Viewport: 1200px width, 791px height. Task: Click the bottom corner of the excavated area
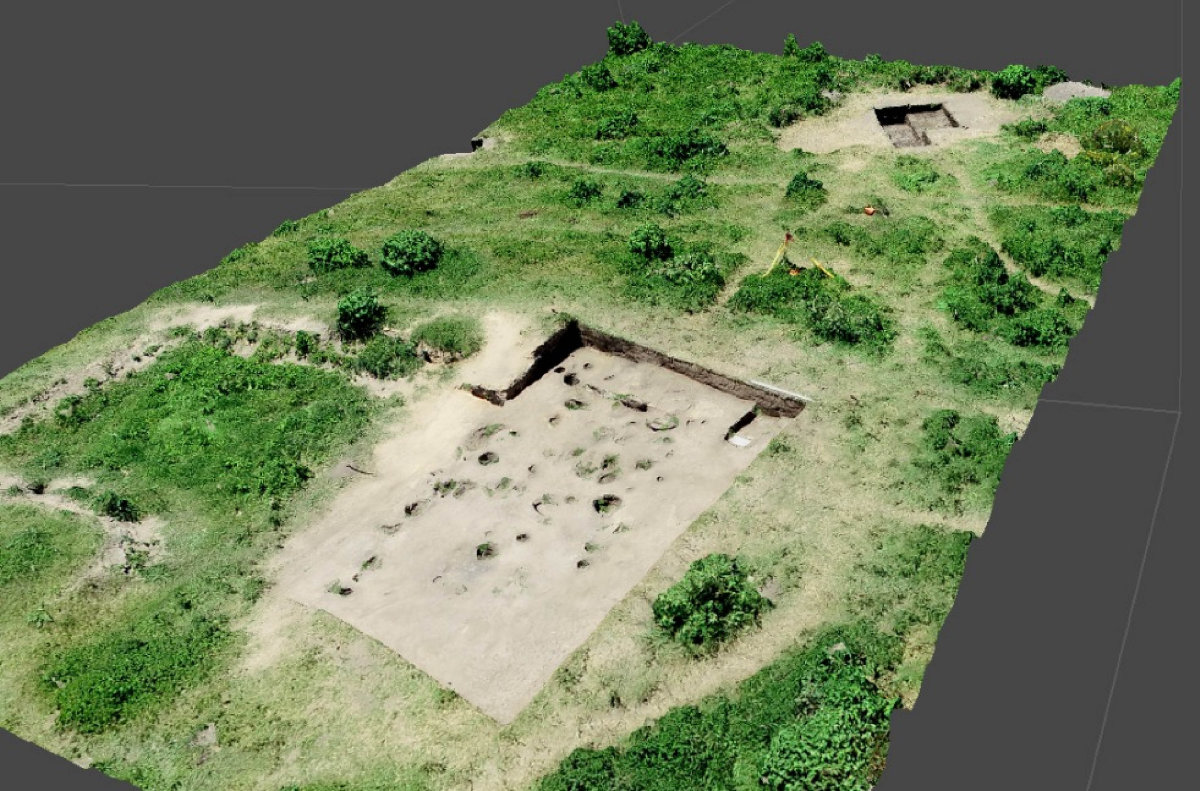coord(502,719)
